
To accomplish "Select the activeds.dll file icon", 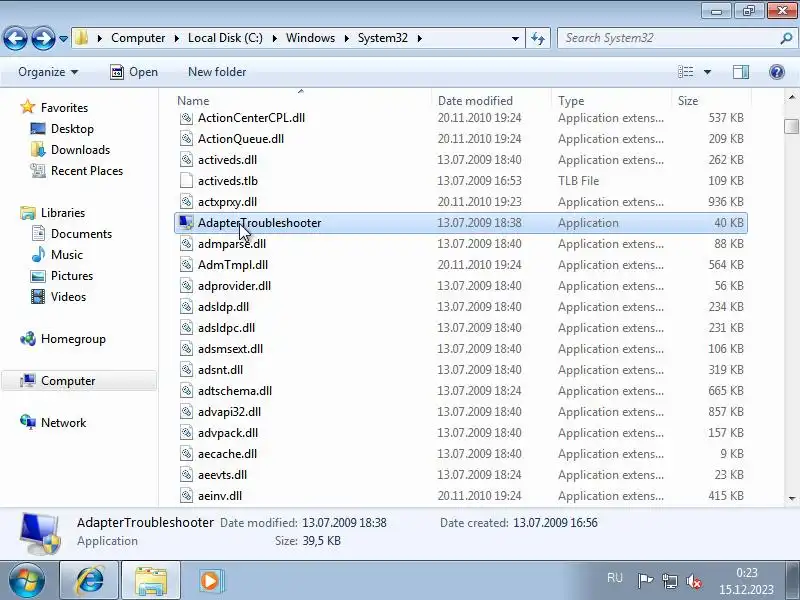I will [187, 160].
